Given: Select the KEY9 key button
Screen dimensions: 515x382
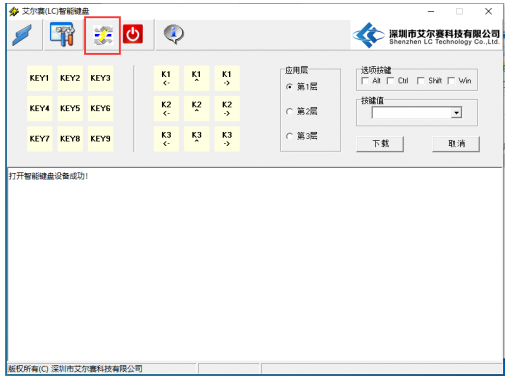Looking at the screenshot, I should click(x=100, y=139).
